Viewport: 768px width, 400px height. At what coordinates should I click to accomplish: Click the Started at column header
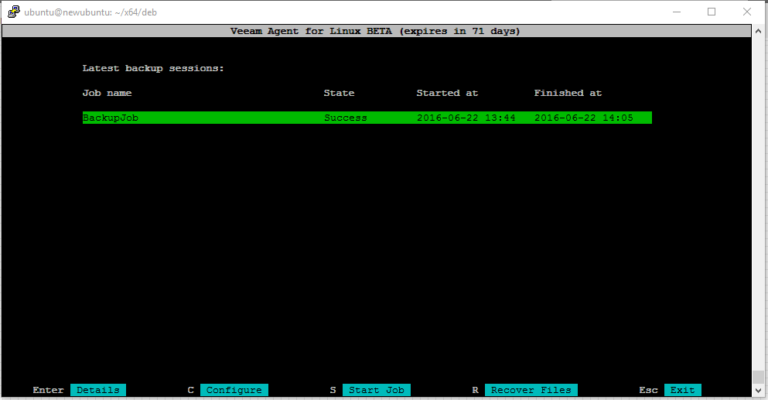[x=447, y=93]
